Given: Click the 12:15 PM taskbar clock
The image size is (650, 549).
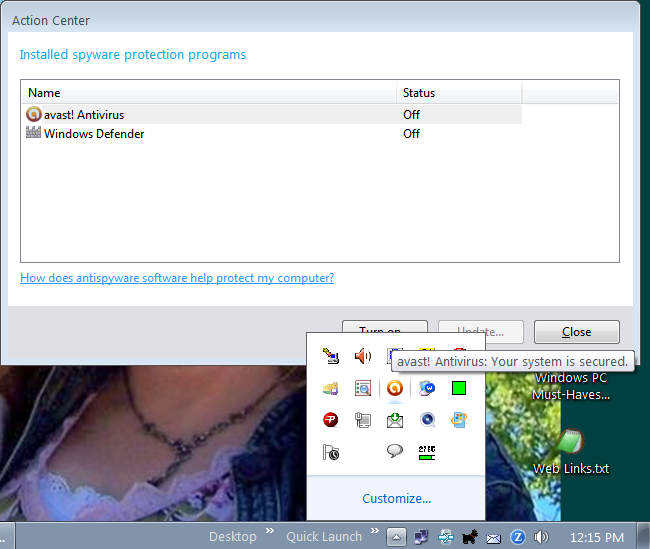Looking at the screenshot, I should coord(597,537).
